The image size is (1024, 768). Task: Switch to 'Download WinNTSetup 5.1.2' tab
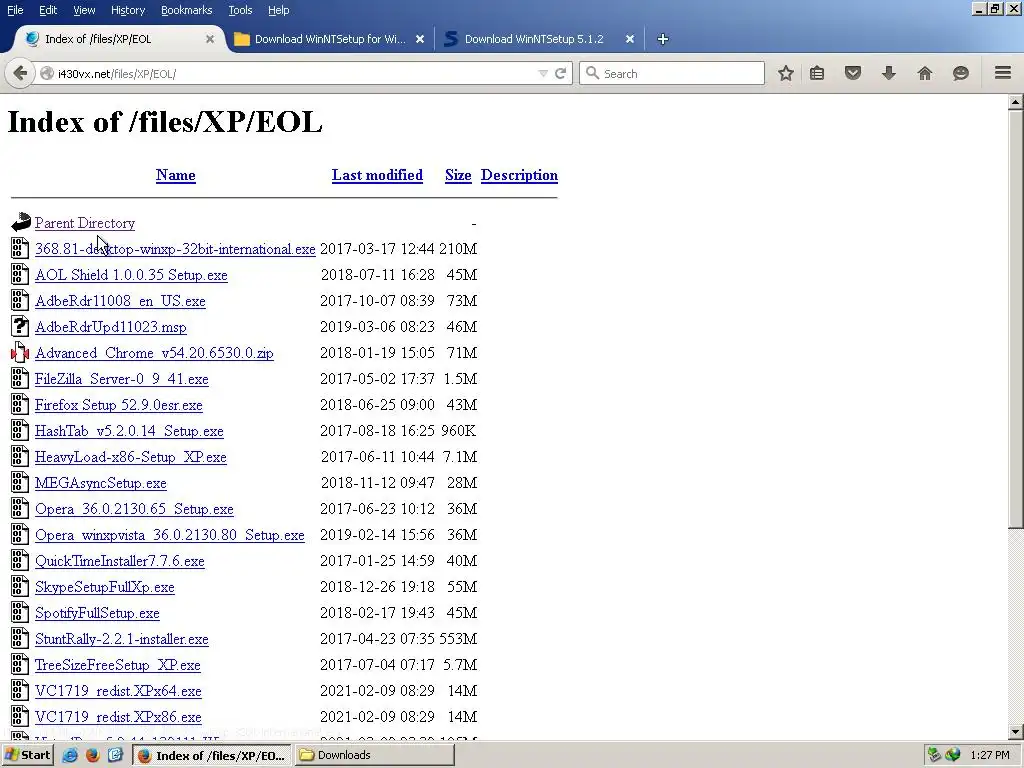(534, 39)
